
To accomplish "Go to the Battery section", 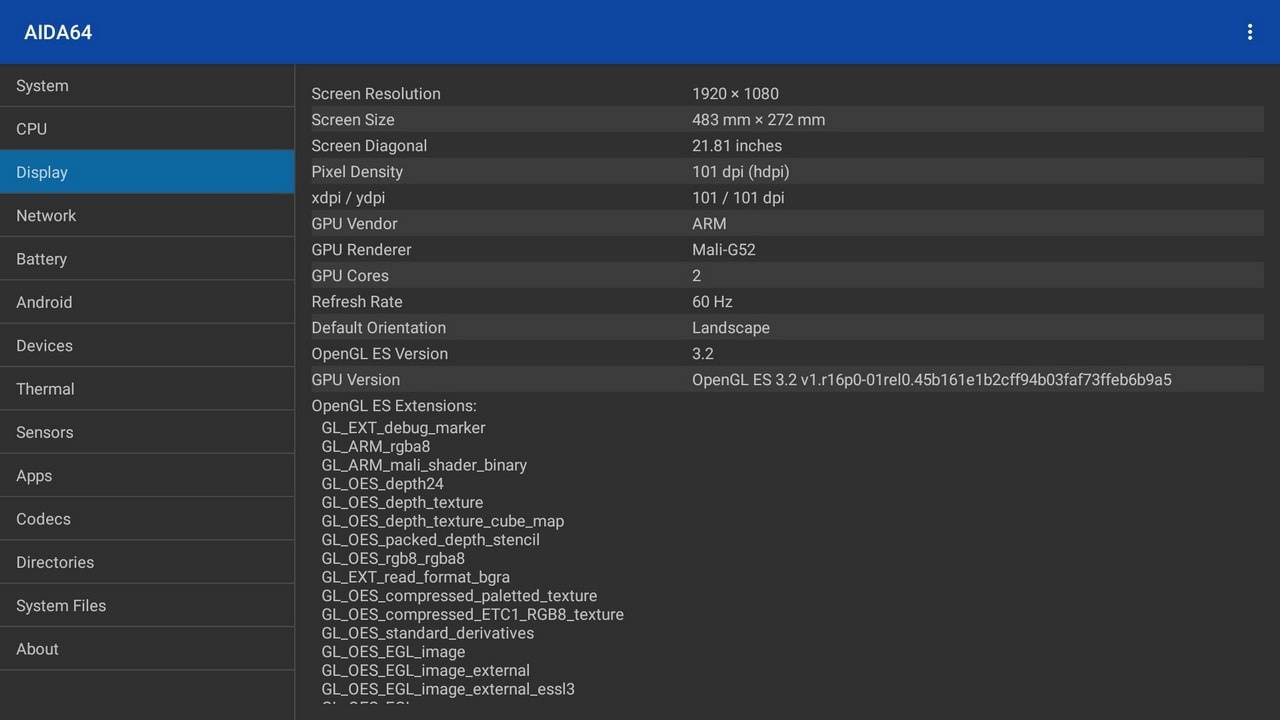I will [x=147, y=259].
